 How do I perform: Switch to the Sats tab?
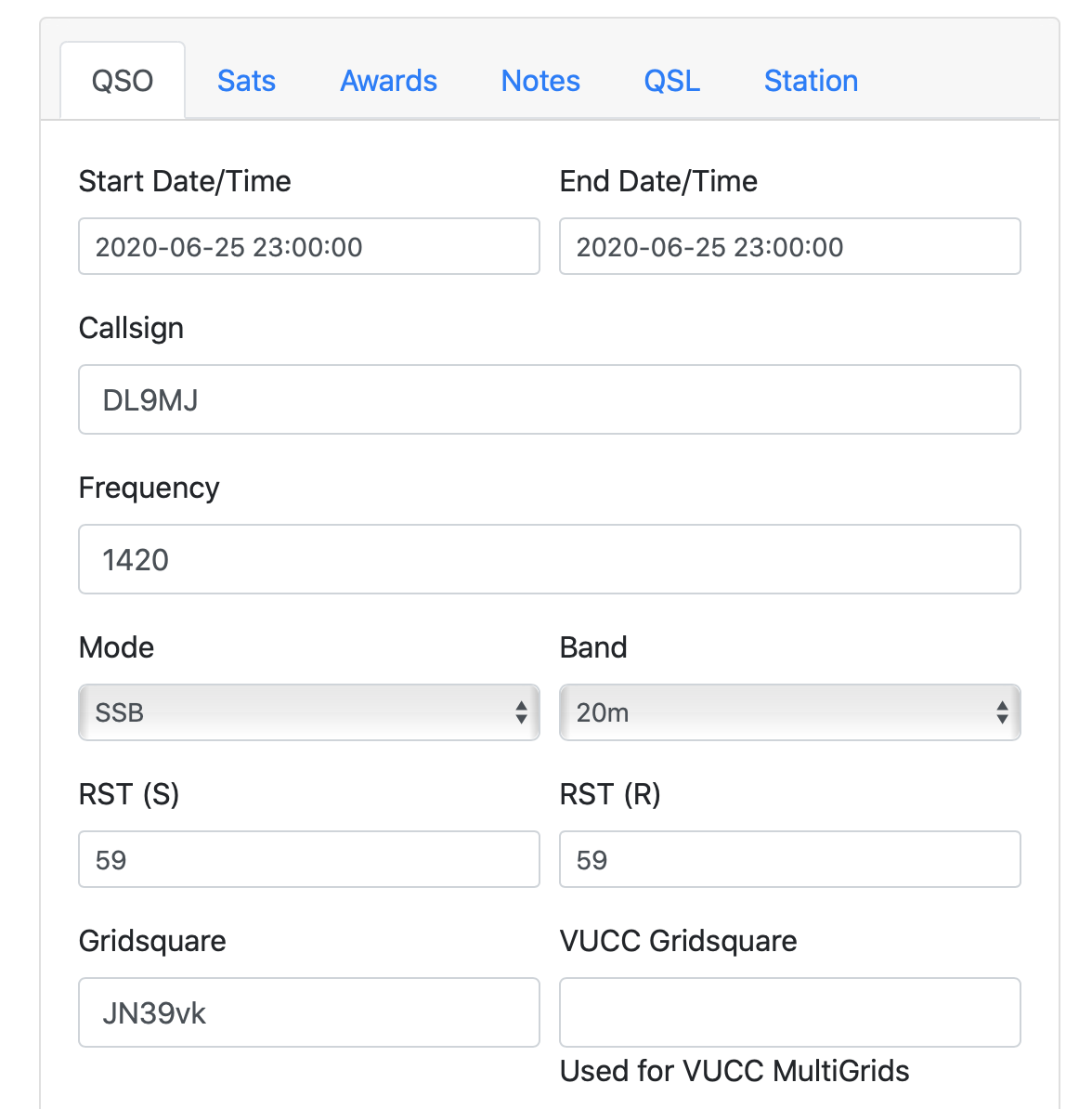tap(246, 81)
